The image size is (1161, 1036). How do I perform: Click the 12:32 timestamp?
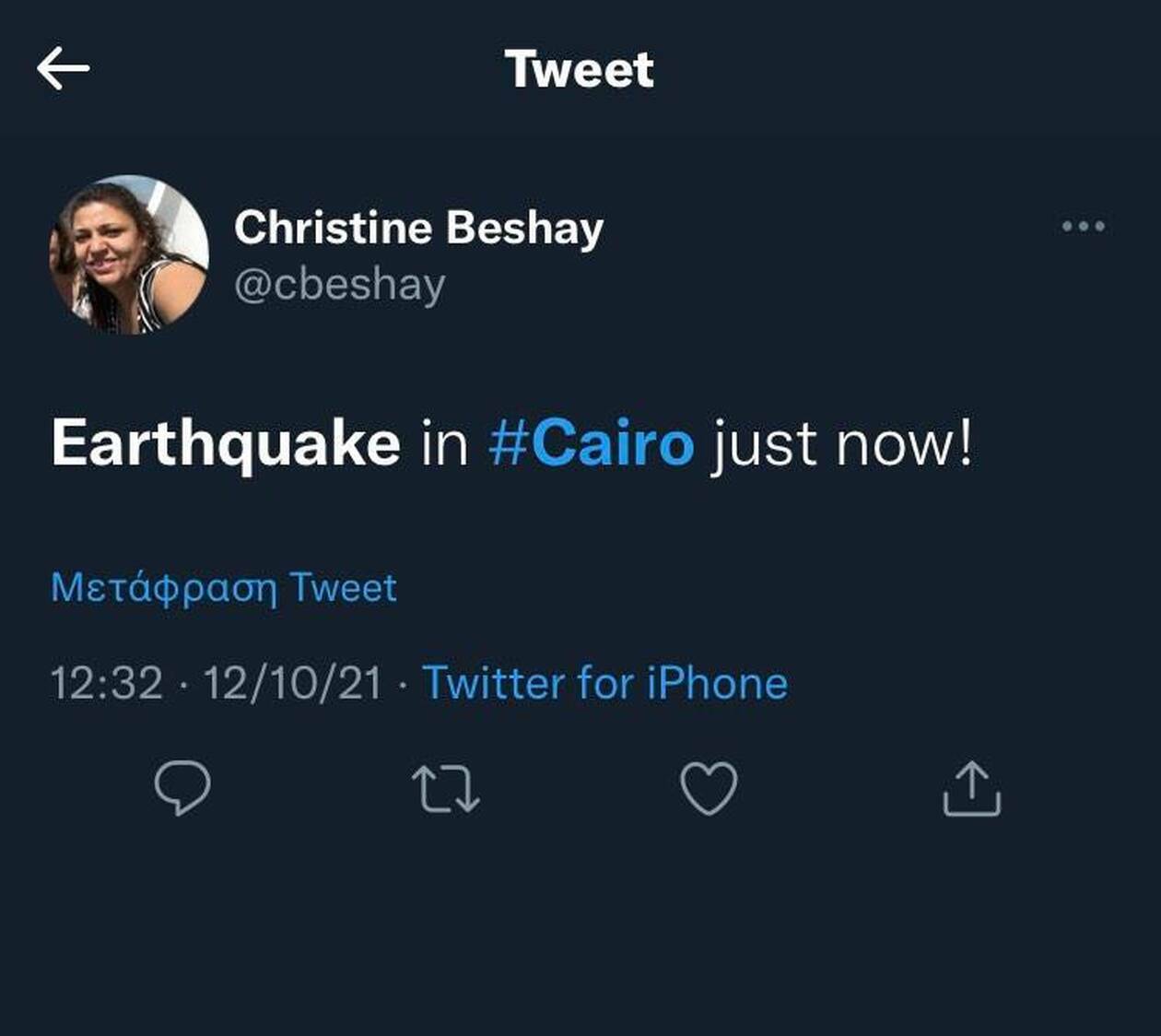pos(106,684)
